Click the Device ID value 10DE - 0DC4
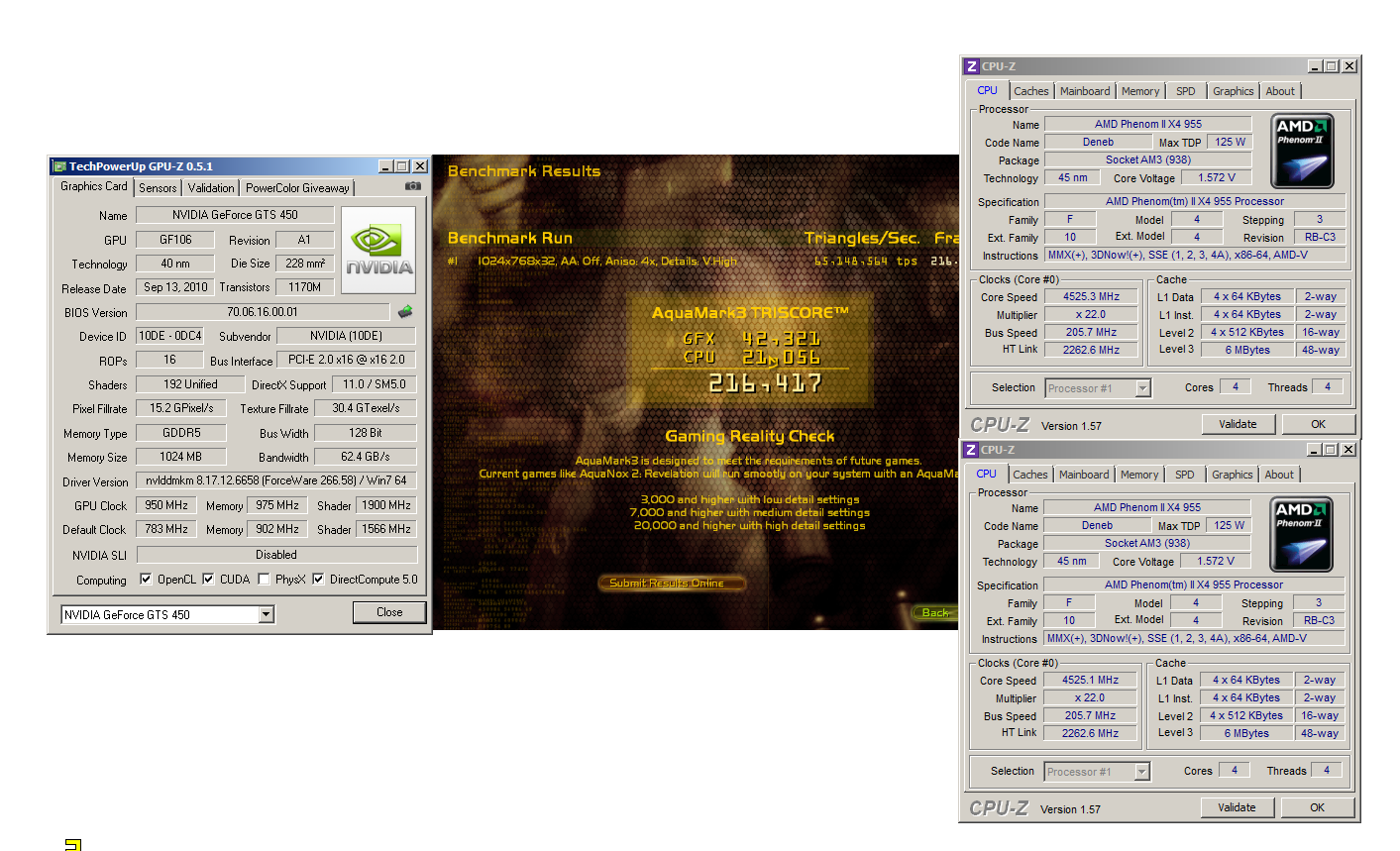Viewport: 1400px width, 851px height. click(169, 336)
